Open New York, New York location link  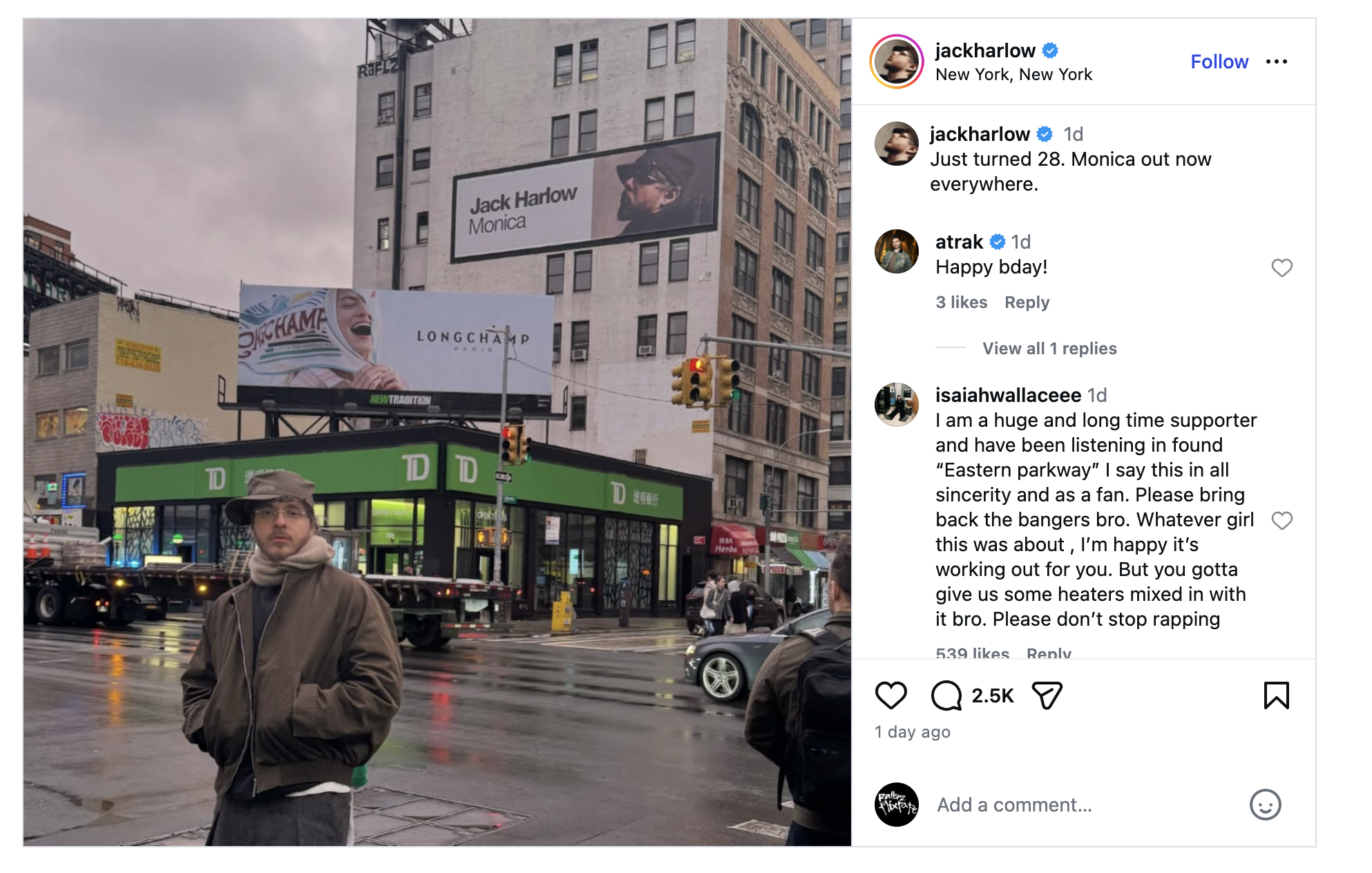tap(1013, 75)
